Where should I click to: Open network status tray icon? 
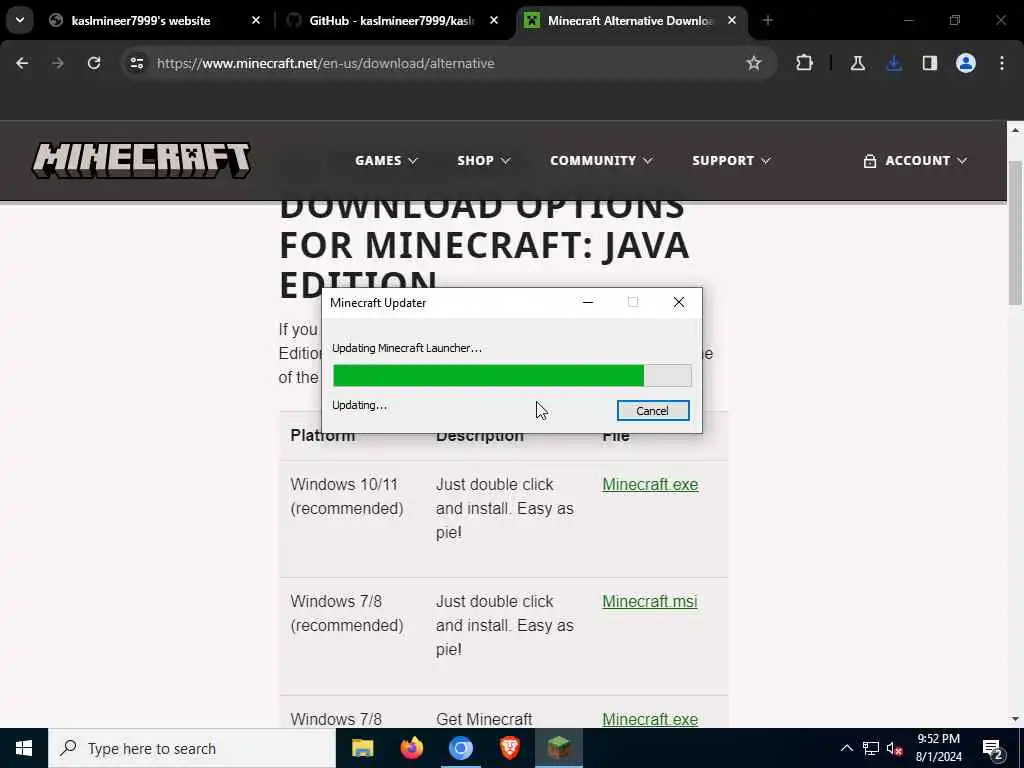coord(871,748)
